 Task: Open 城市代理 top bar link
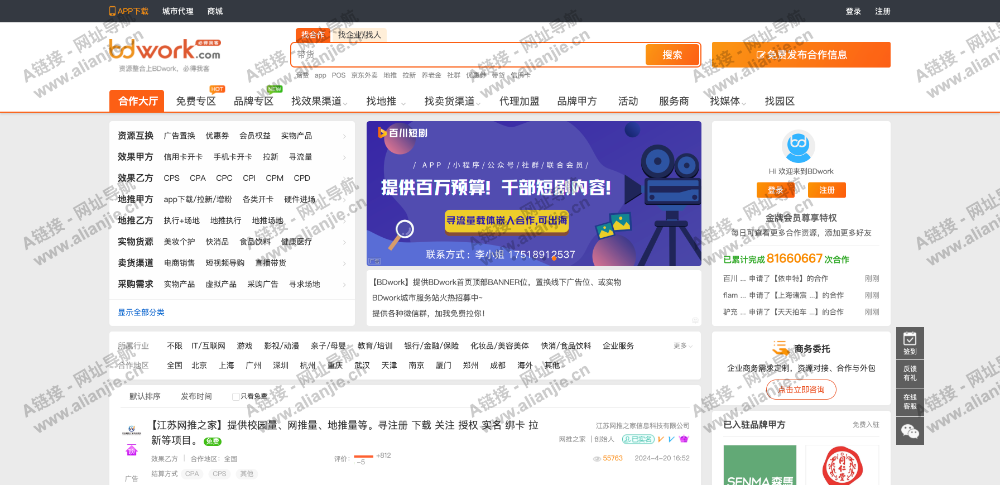click(178, 11)
